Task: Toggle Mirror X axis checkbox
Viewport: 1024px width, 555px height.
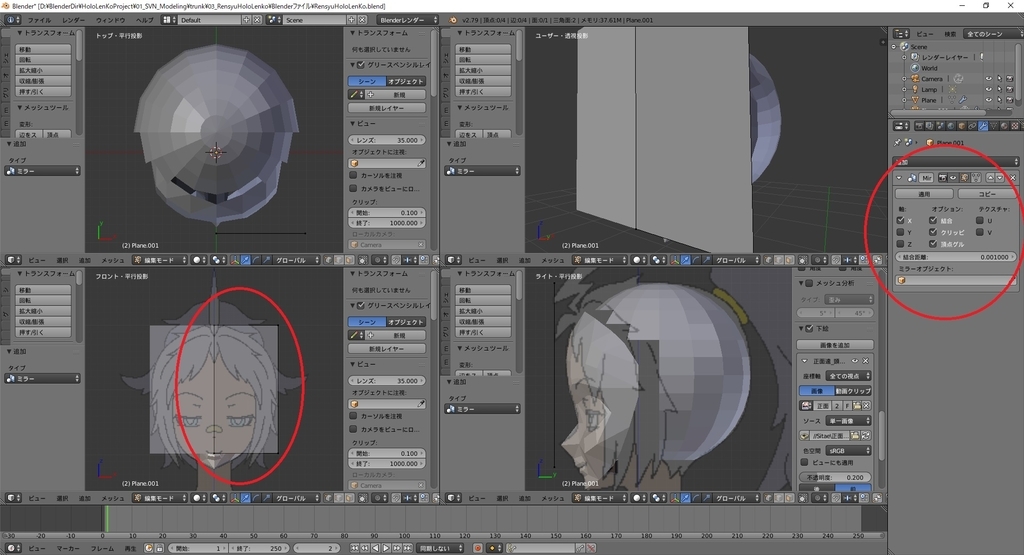Action: pos(901,221)
